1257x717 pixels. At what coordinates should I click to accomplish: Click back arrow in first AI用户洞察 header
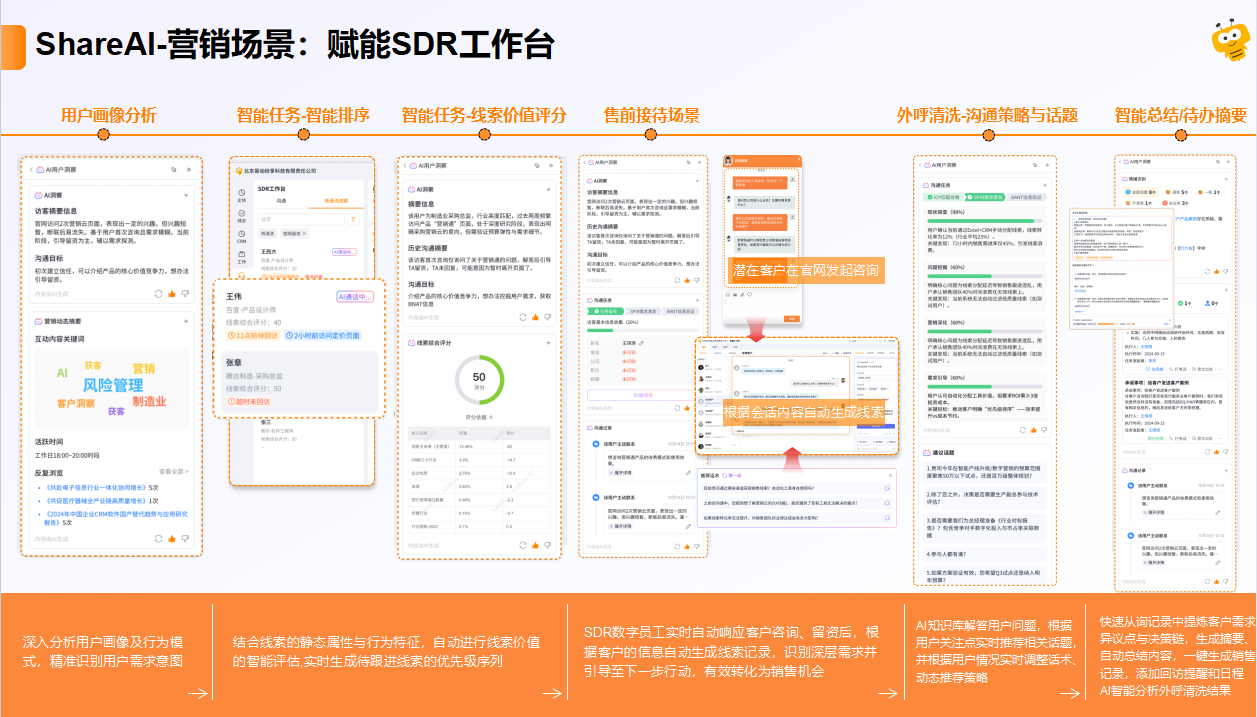click(x=31, y=170)
